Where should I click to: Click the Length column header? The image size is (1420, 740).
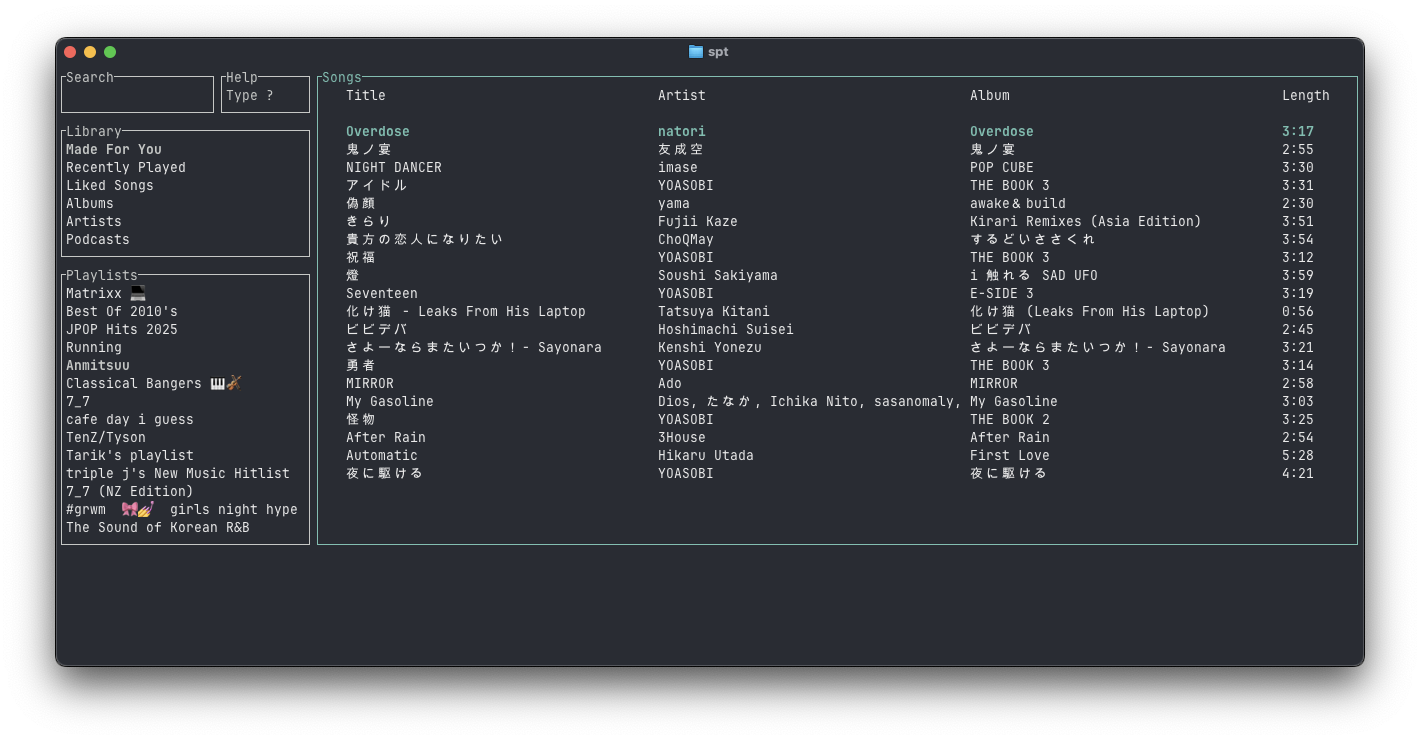pos(1305,96)
